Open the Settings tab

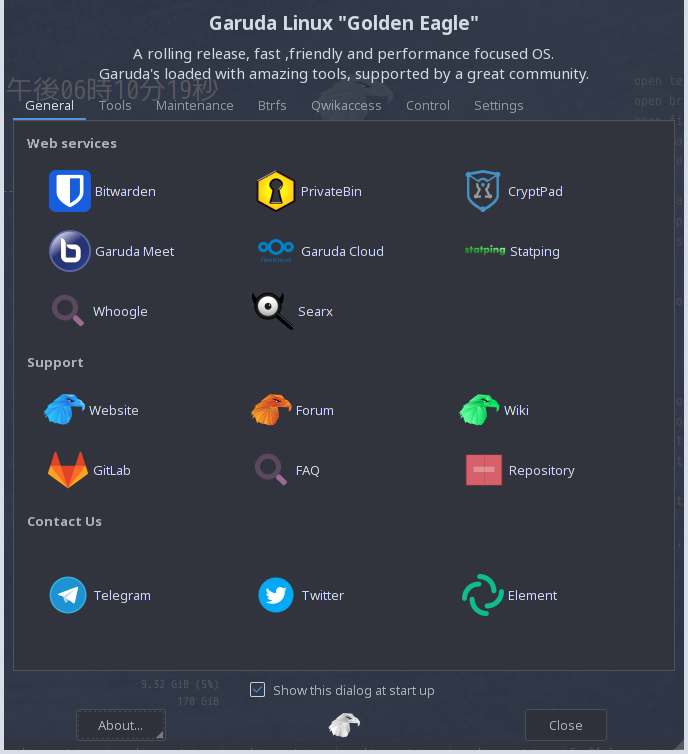[499, 105]
